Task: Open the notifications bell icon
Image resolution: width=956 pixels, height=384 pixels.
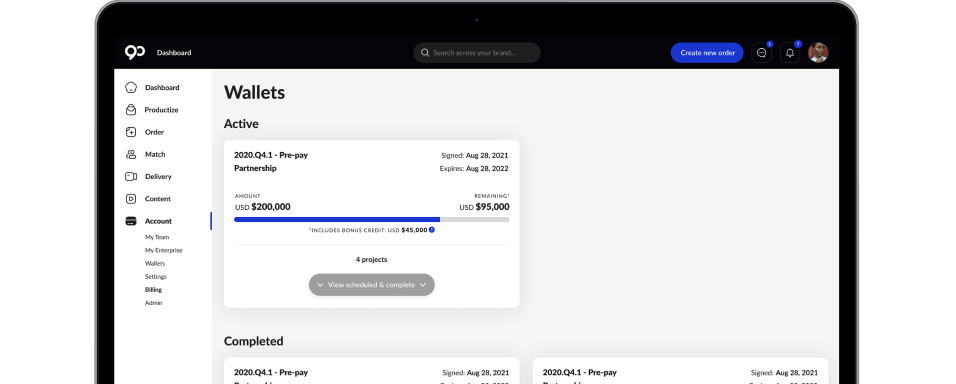Action: (790, 53)
